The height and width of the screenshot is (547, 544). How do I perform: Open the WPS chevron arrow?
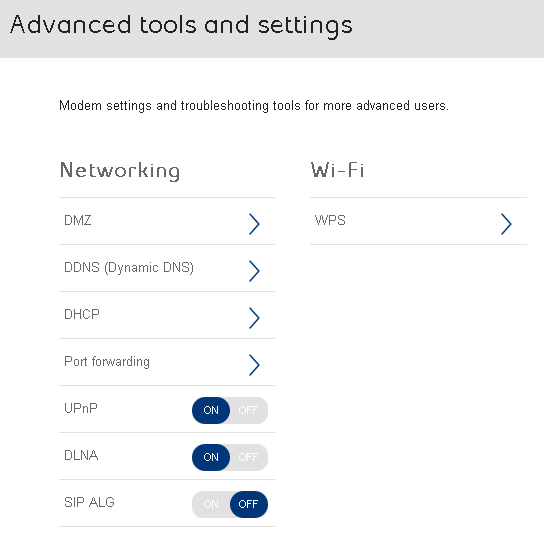coord(506,224)
